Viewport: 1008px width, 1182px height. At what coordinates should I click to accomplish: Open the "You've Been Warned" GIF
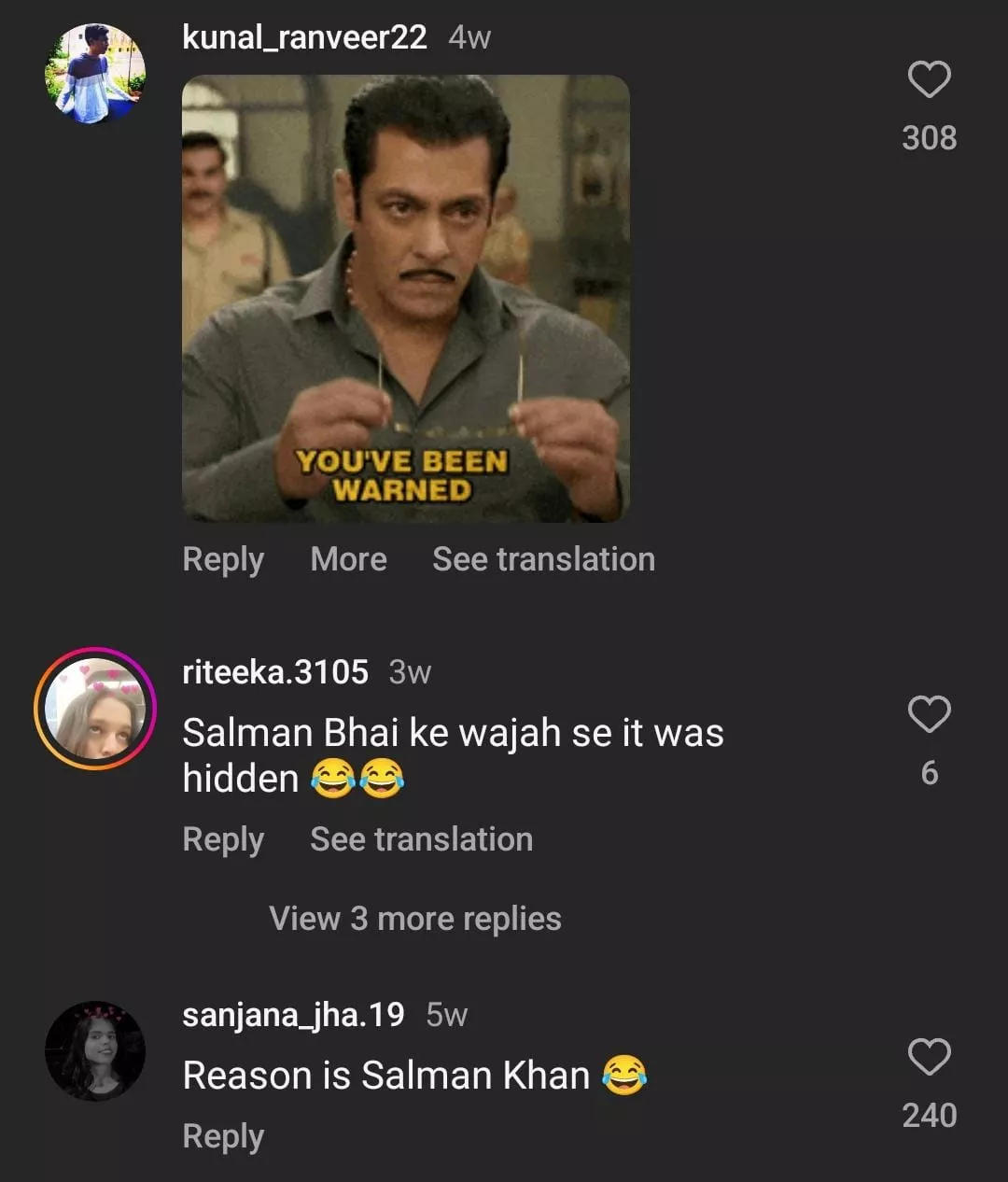point(405,298)
